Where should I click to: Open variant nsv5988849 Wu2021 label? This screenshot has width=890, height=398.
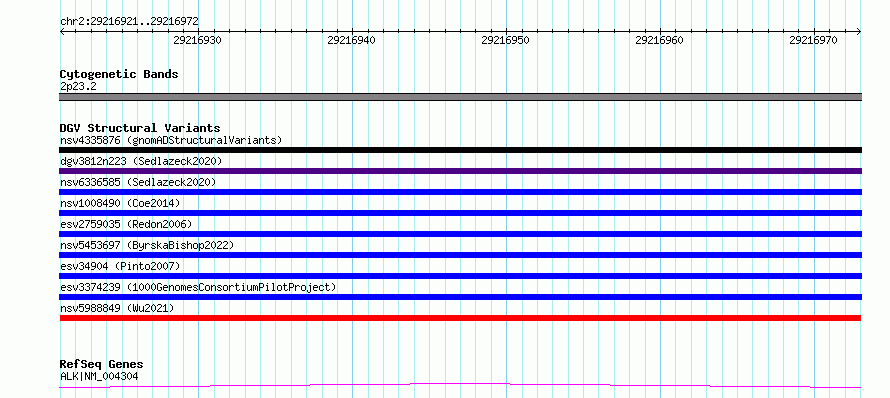coord(117,308)
